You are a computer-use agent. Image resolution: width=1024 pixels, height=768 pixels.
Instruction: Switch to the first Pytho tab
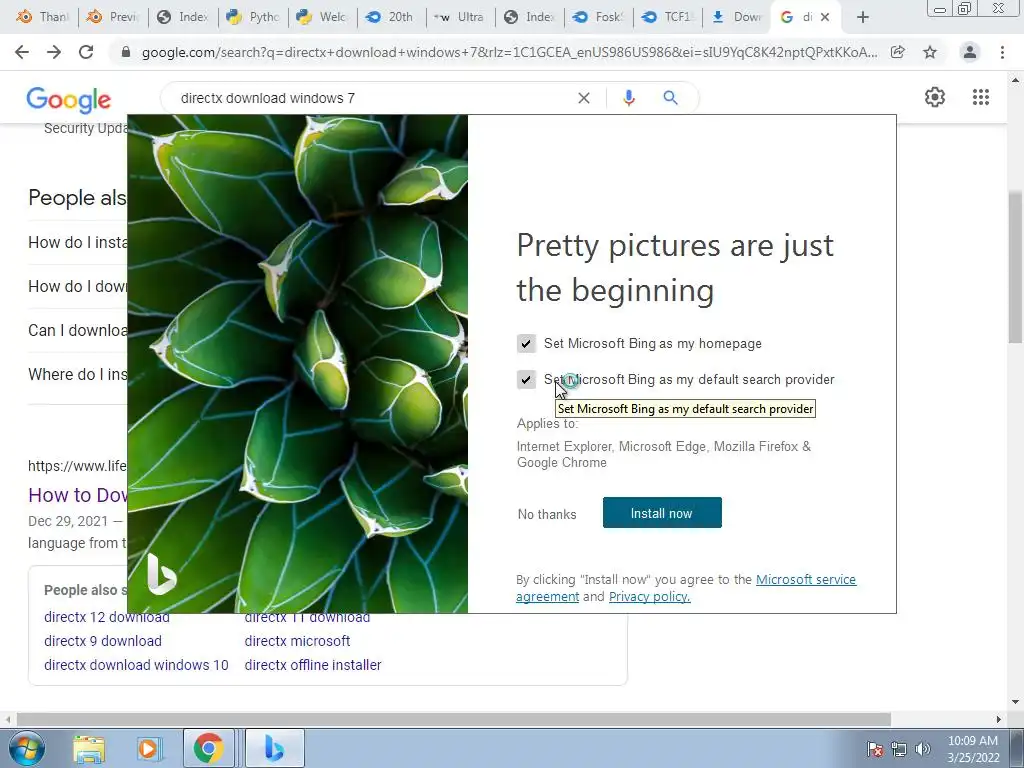(253, 17)
